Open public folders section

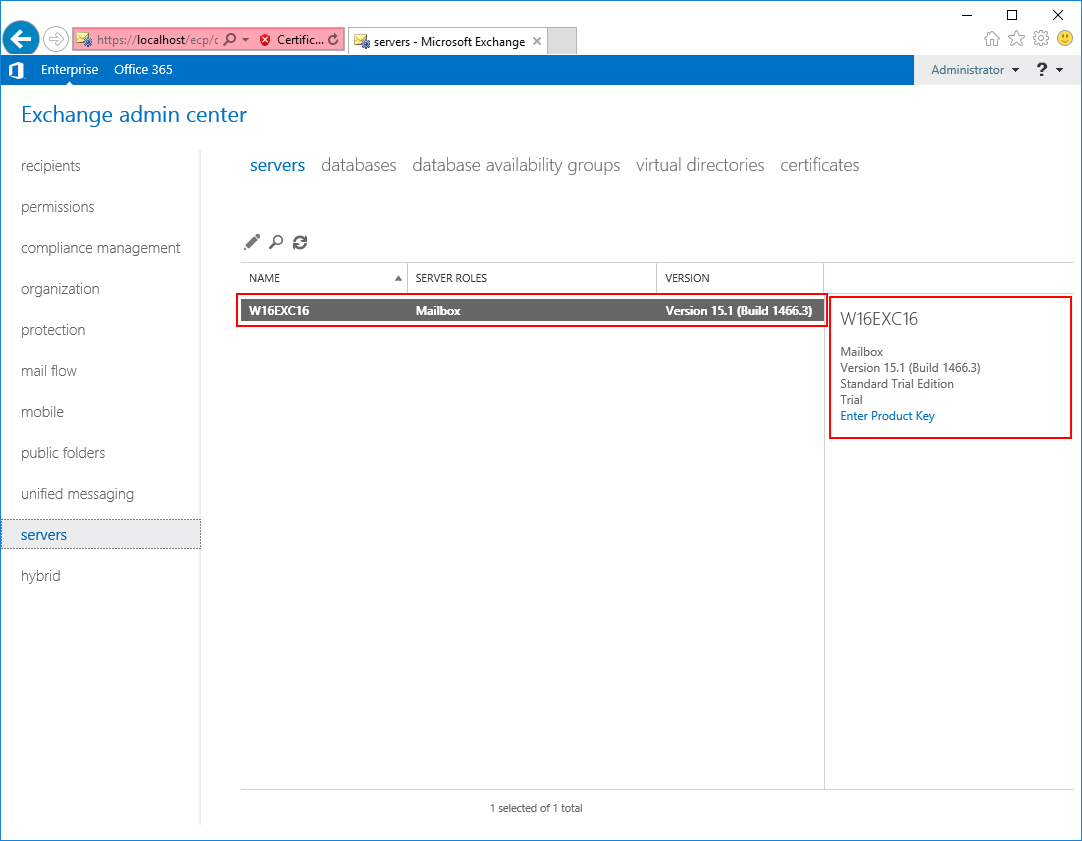[63, 453]
